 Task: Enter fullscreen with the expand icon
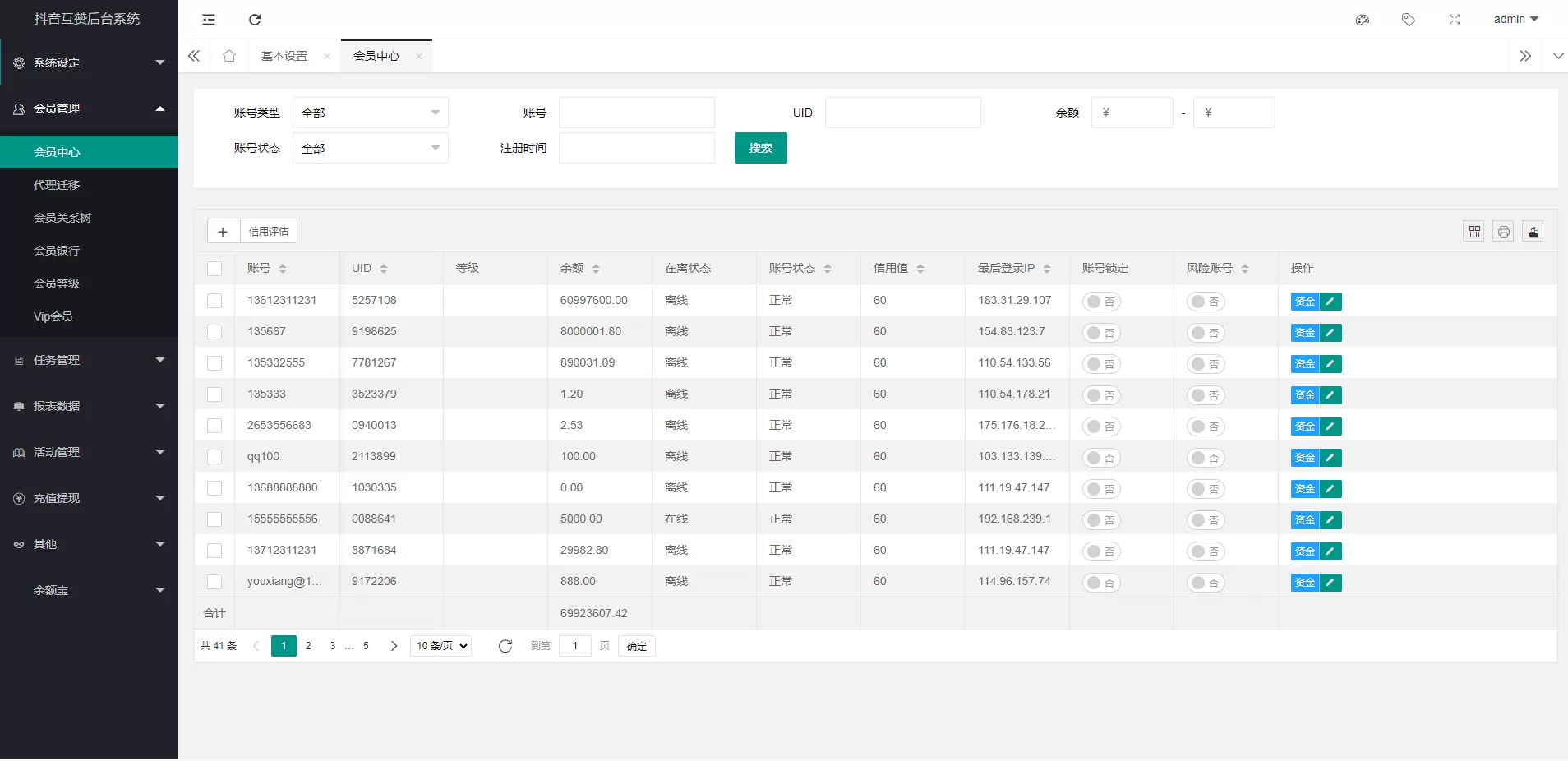(1454, 20)
